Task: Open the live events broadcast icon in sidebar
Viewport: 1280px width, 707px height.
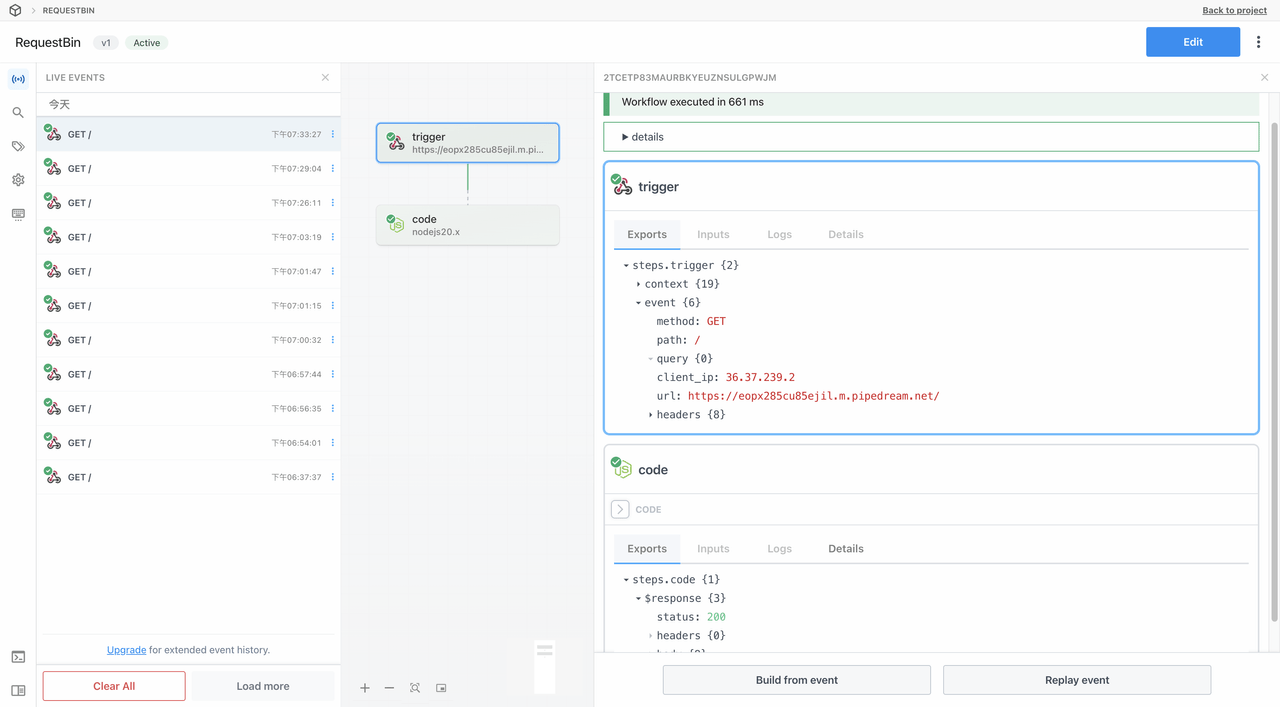Action: pyautogui.click(x=18, y=79)
